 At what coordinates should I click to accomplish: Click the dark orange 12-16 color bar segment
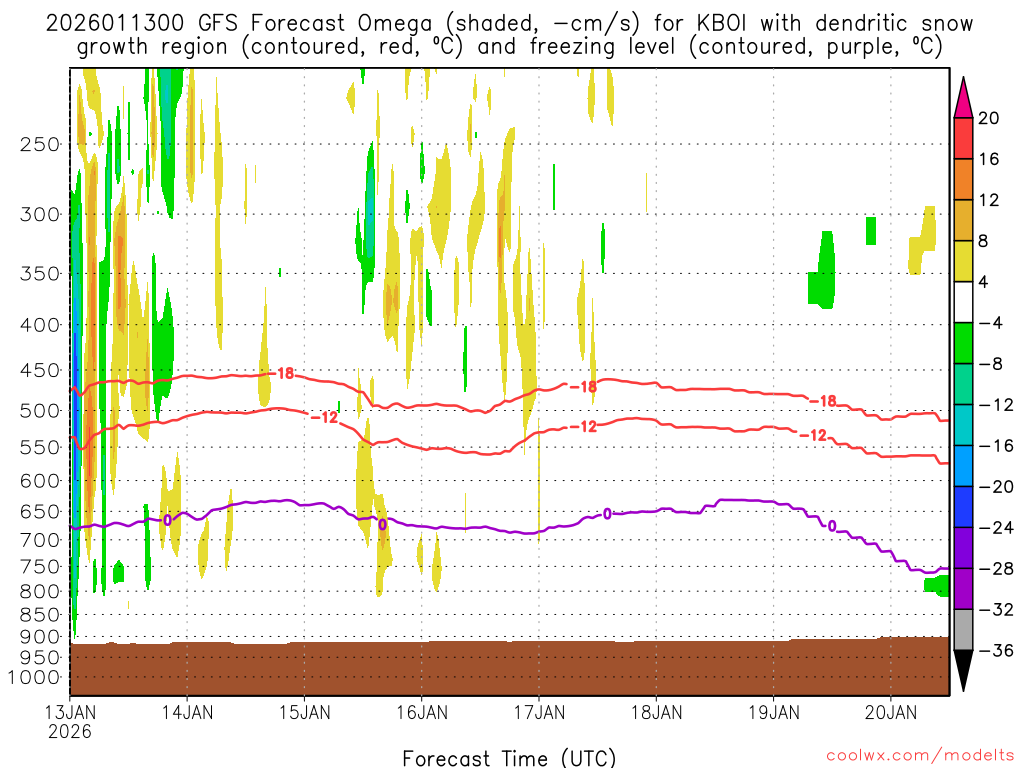963,180
